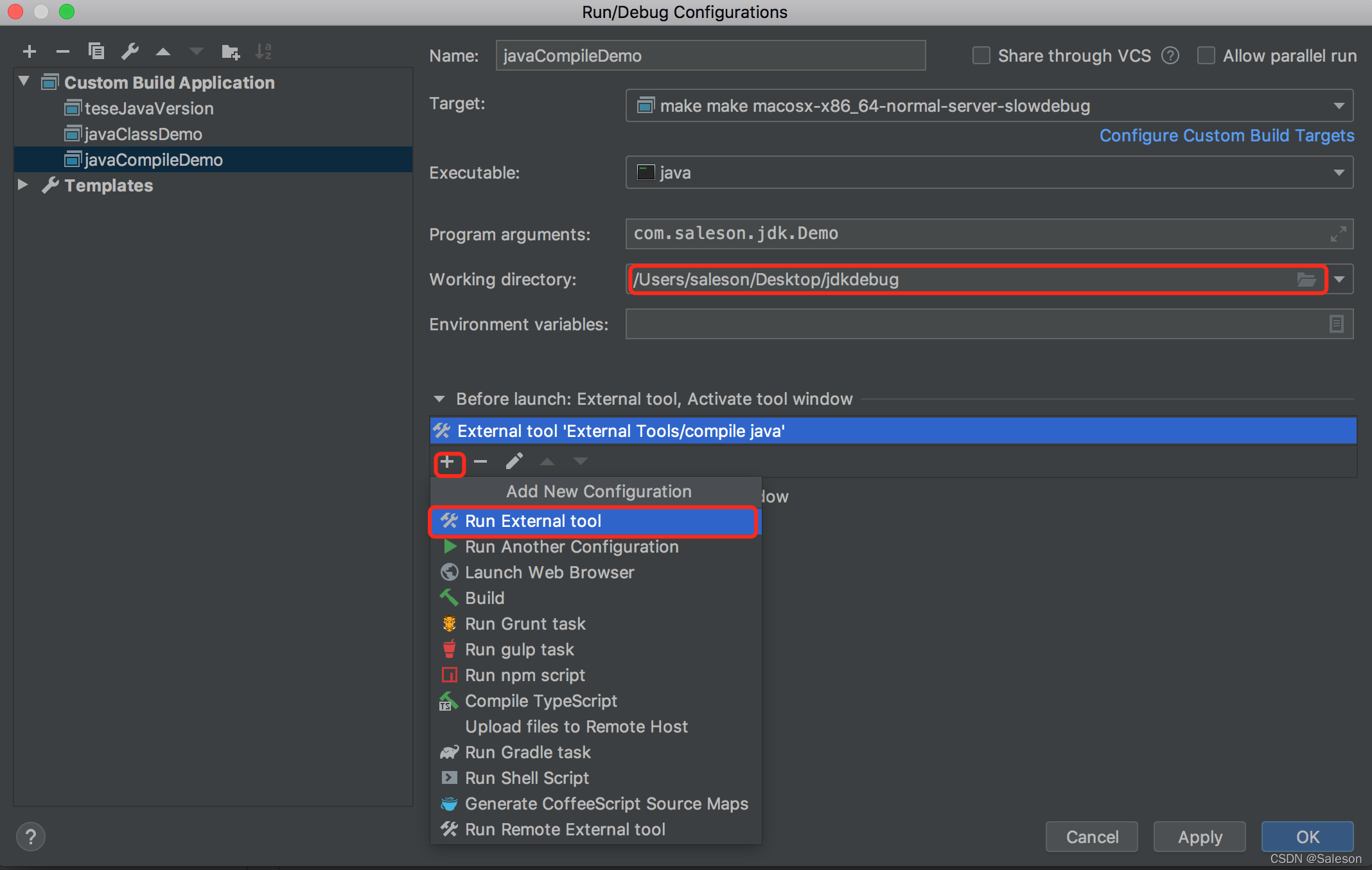This screenshot has width=1372, height=870.
Task: Toggle the Allow parallel run checkbox
Action: pyautogui.click(x=1206, y=56)
